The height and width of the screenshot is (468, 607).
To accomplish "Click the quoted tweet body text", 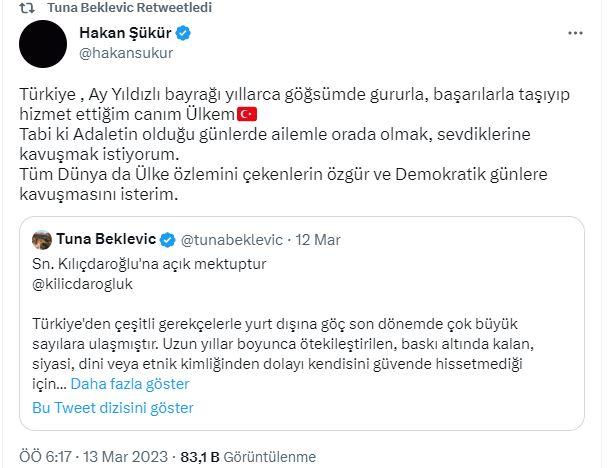I will point(300,338).
